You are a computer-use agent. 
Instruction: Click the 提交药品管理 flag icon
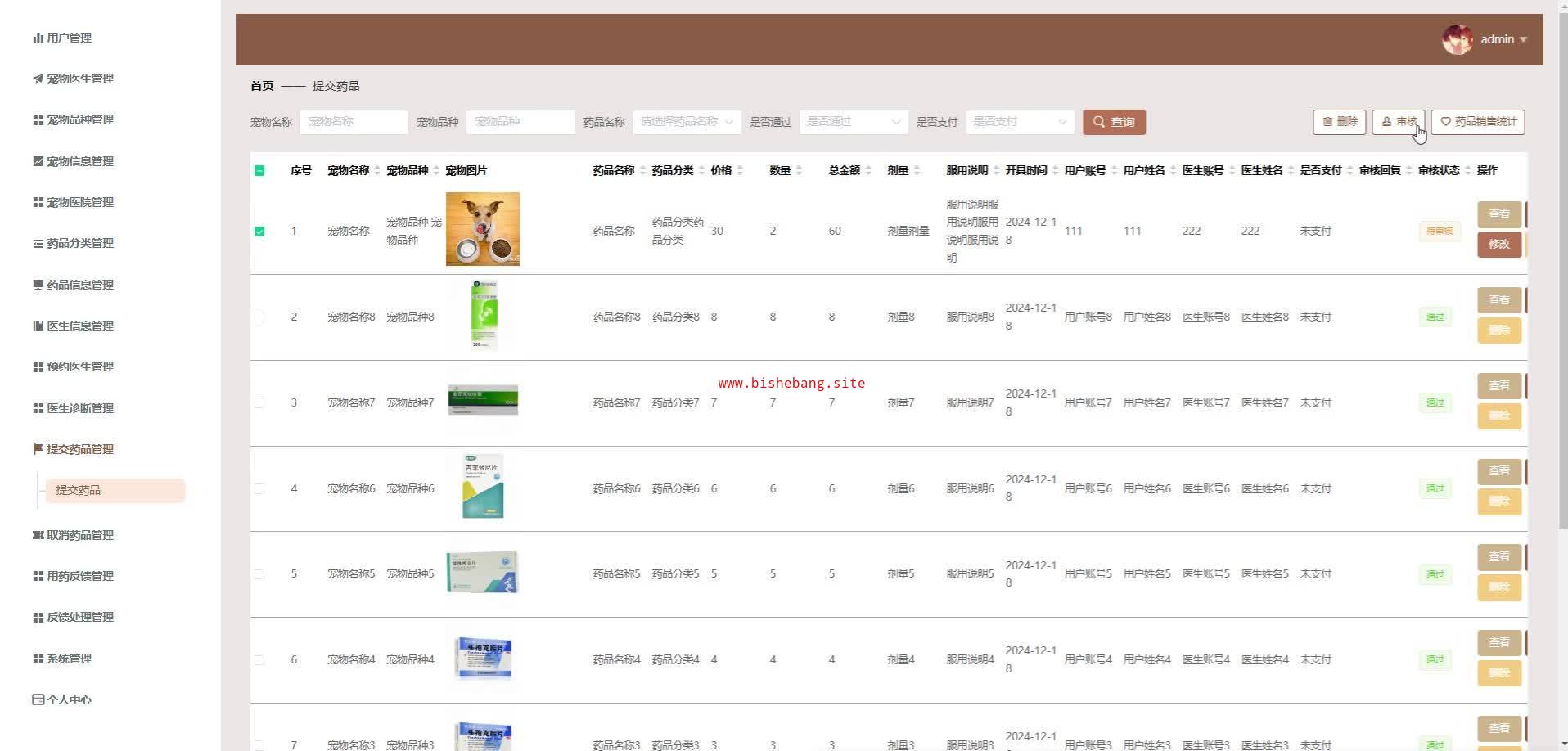tap(38, 449)
